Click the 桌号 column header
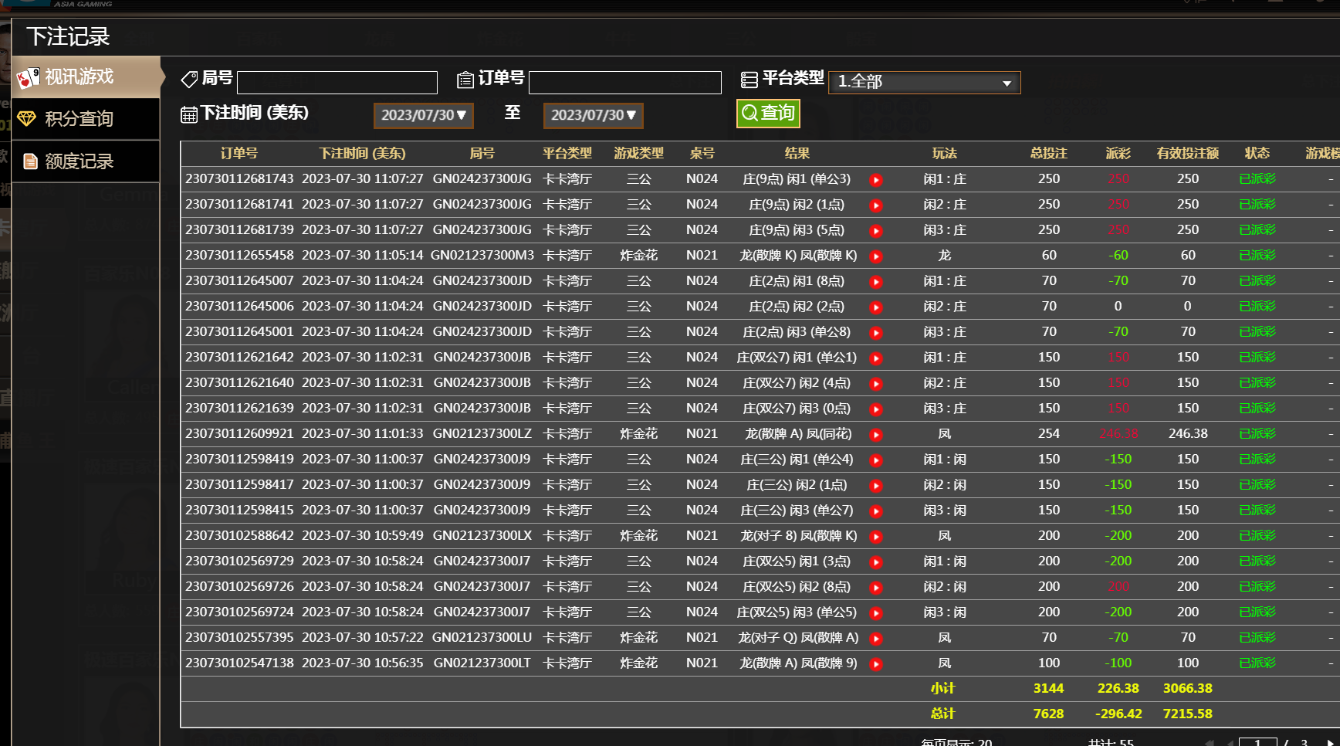 tap(702, 154)
